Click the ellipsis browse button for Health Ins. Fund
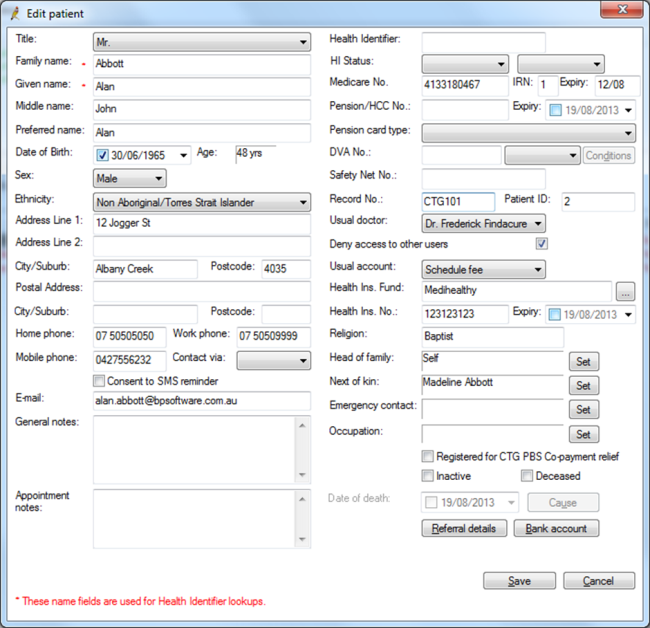 [625, 291]
